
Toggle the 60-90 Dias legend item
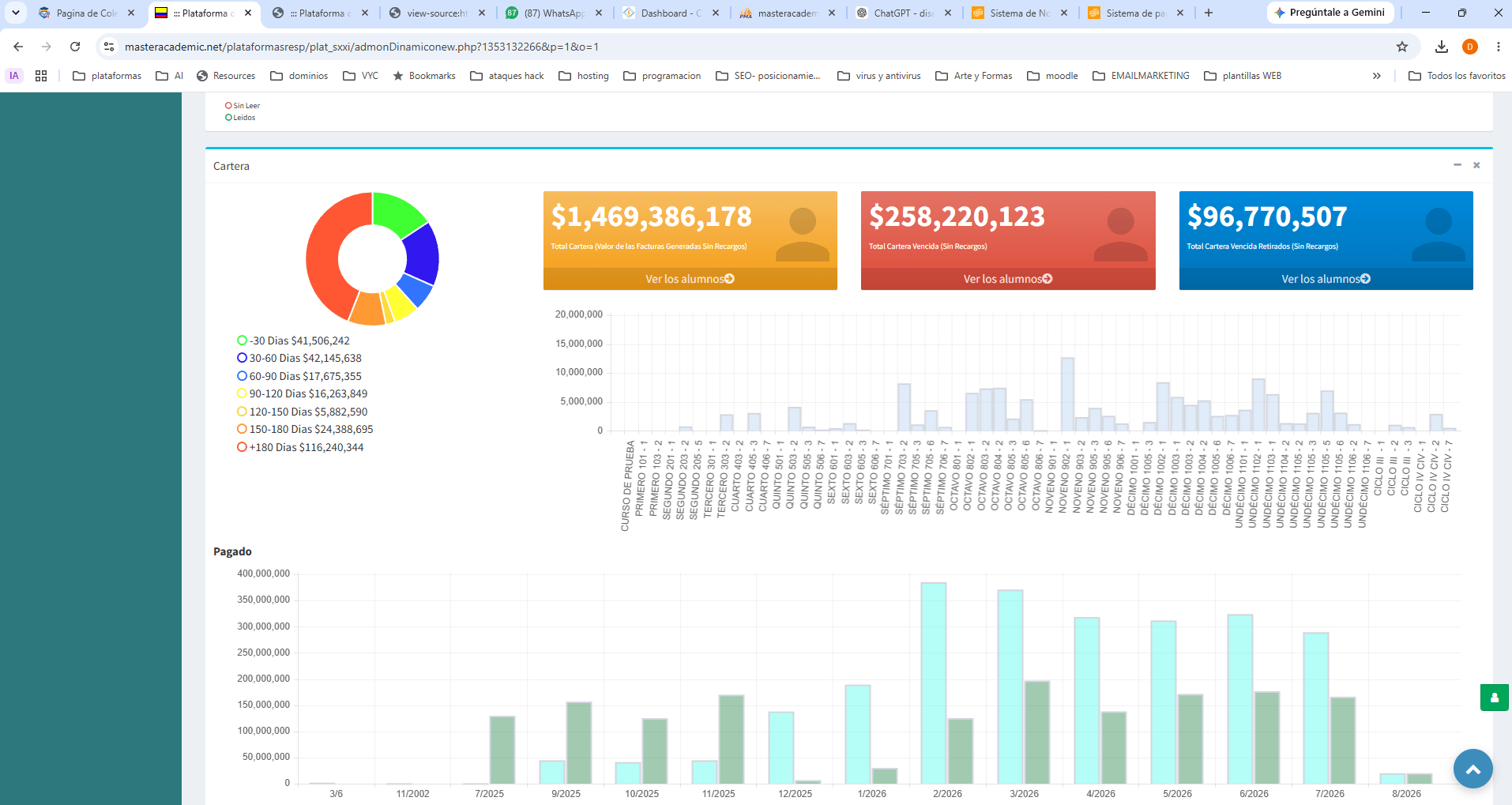pyautogui.click(x=299, y=376)
